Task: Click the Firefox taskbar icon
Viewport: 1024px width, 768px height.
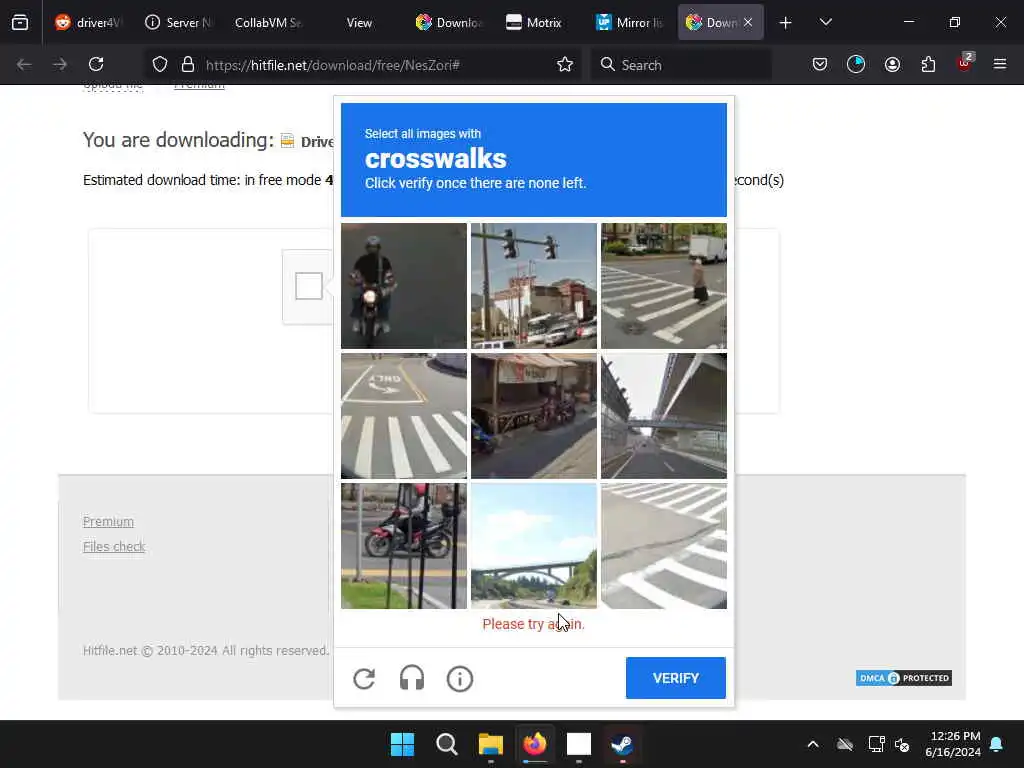Action: point(535,744)
